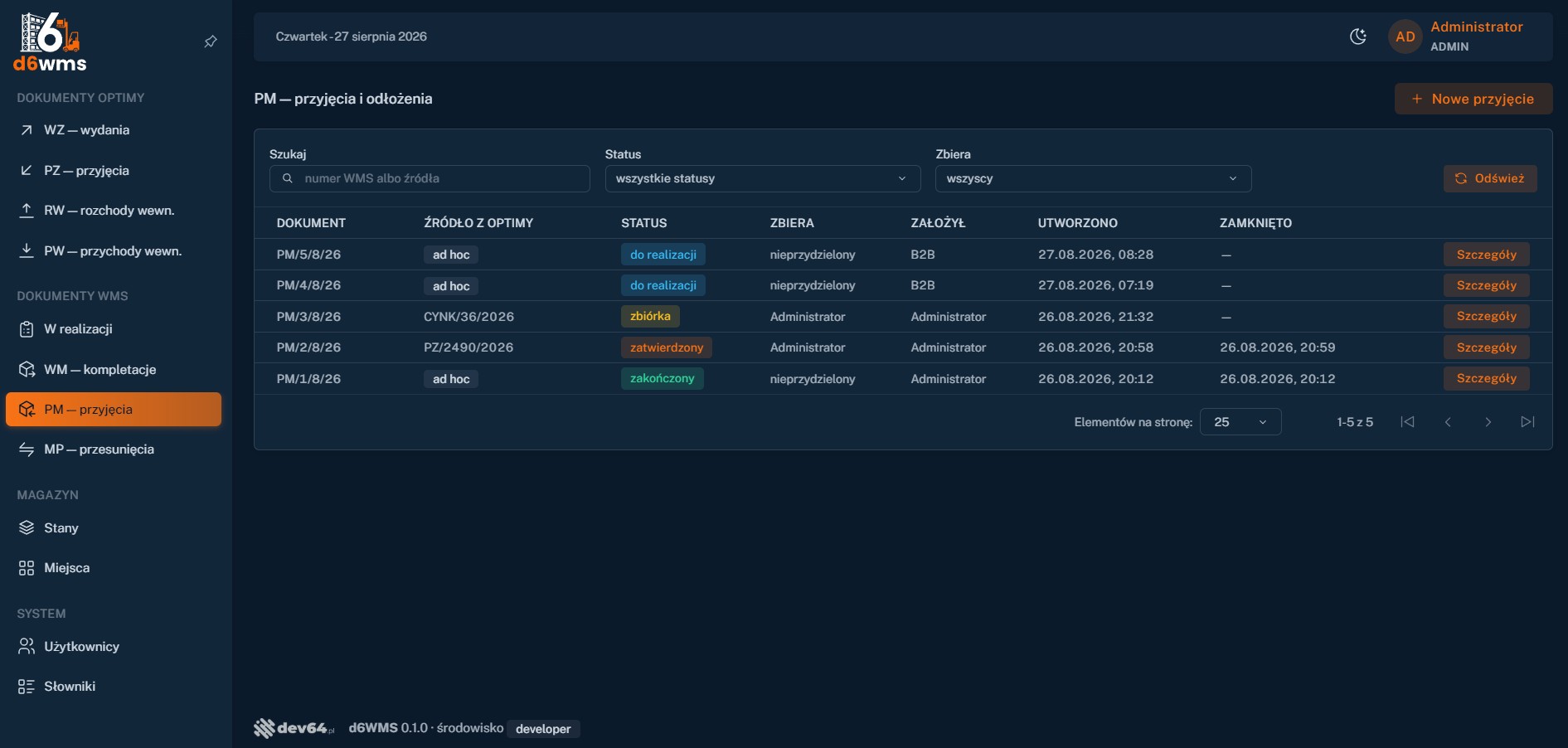This screenshot has width=1568, height=748.
Task: Click the search magnifier icon
Action: point(288,178)
